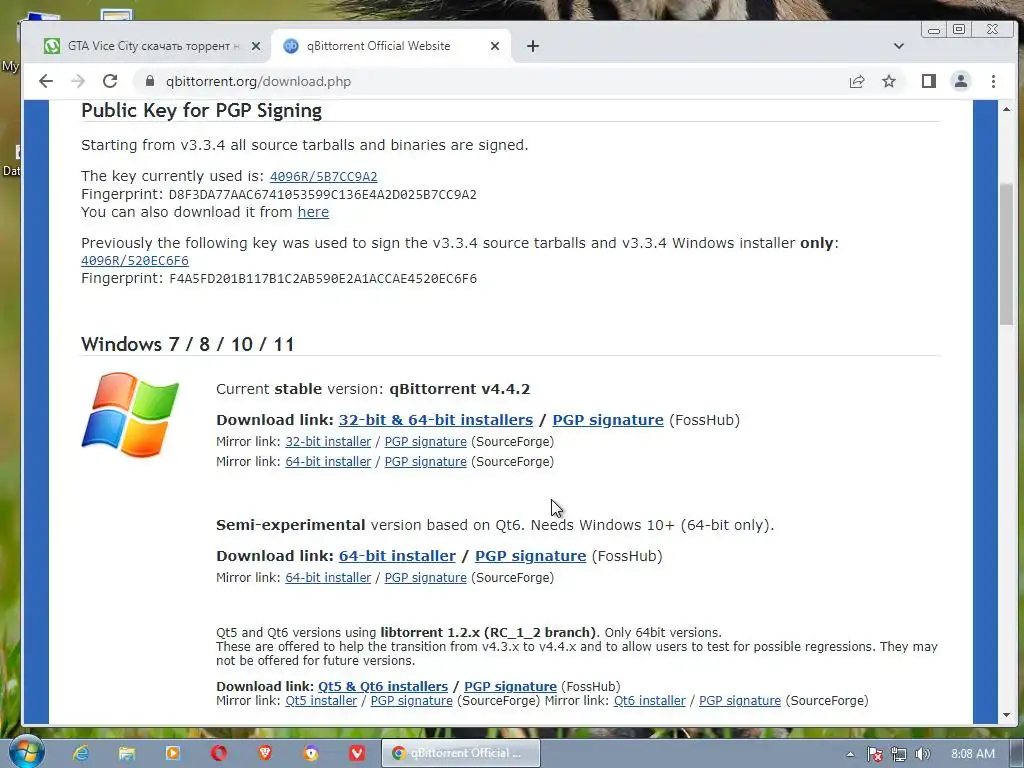Viewport: 1024px width, 768px height.
Task: Open the 4096R/520EC6F6 key link
Action: 135,261
